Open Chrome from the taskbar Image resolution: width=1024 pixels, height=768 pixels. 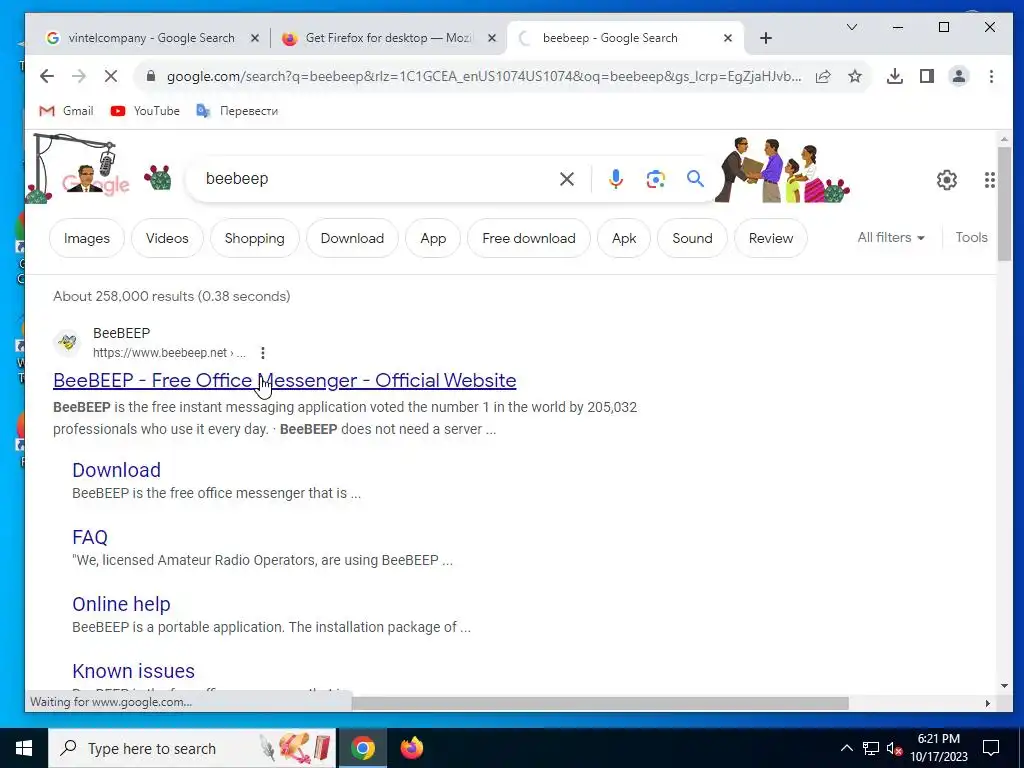tap(363, 748)
